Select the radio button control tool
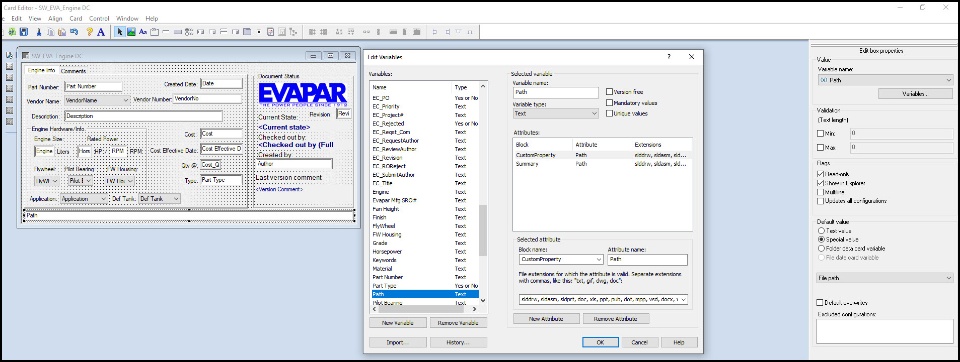Viewport: 960px width, 362px height. [189, 31]
